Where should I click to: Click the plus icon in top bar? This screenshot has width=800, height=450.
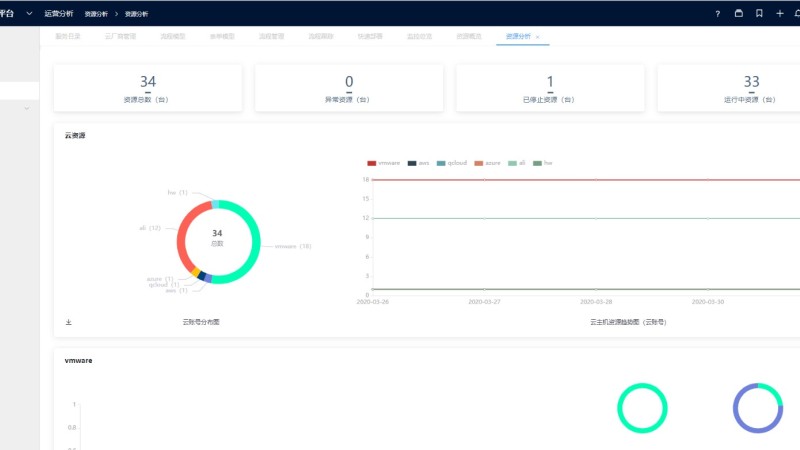pos(780,14)
